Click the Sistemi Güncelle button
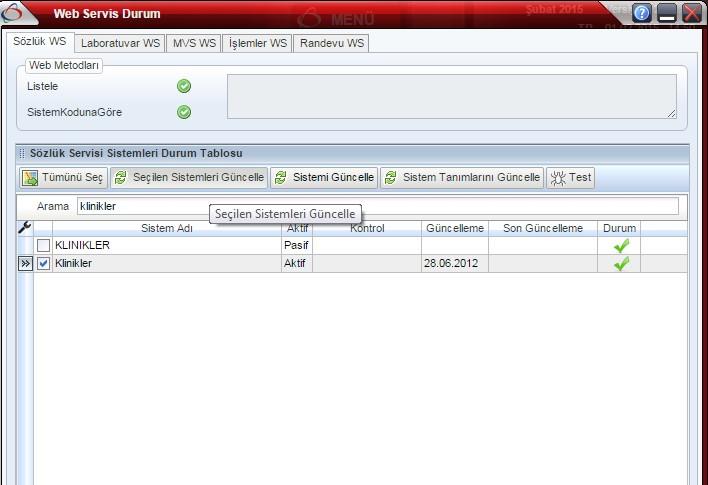The height and width of the screenshot is (485, 708). (x=324, y=178)
